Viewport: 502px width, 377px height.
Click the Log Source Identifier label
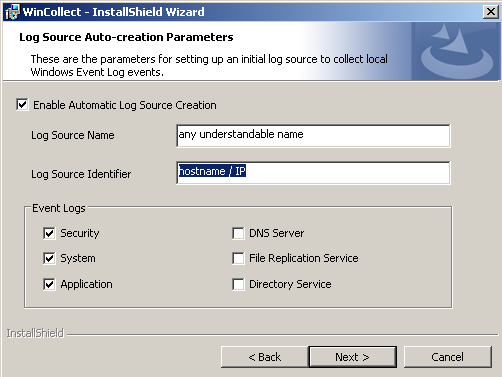[x=81, y=174]
